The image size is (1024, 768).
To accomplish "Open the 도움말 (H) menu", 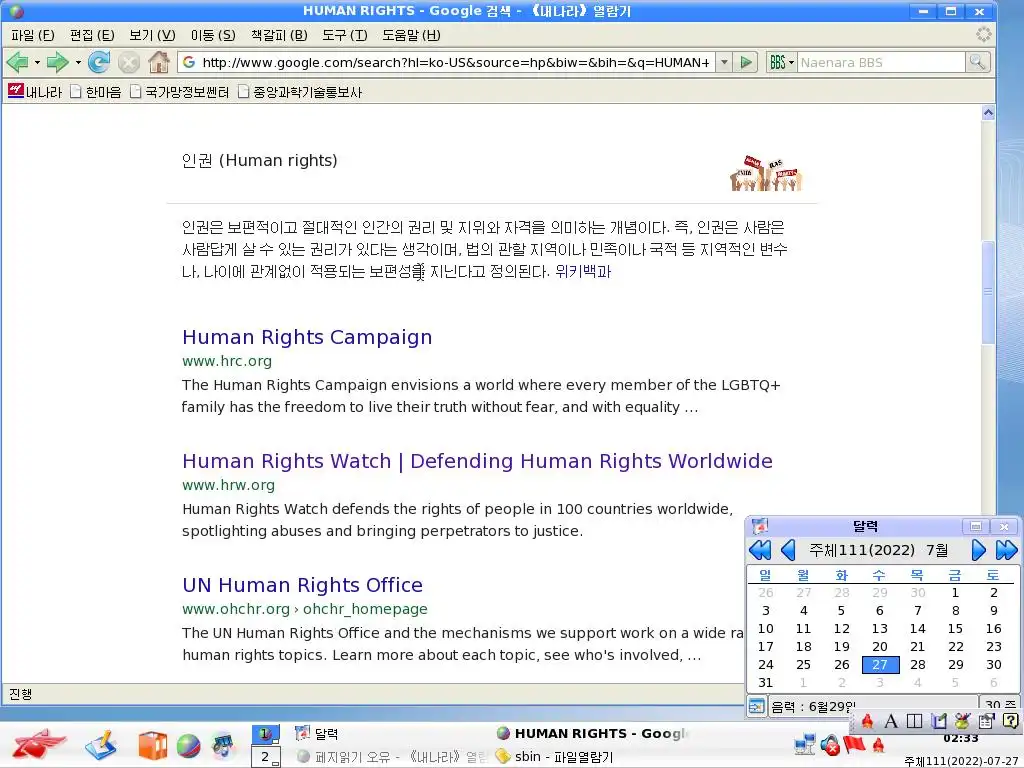I will 411,35.
